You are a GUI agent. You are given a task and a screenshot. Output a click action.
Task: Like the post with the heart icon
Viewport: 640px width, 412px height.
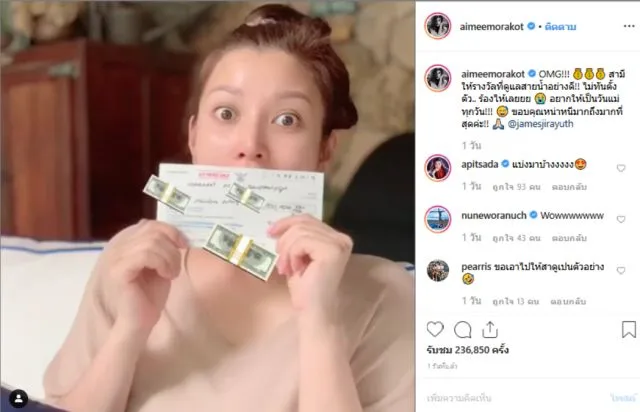pos(435,329)
